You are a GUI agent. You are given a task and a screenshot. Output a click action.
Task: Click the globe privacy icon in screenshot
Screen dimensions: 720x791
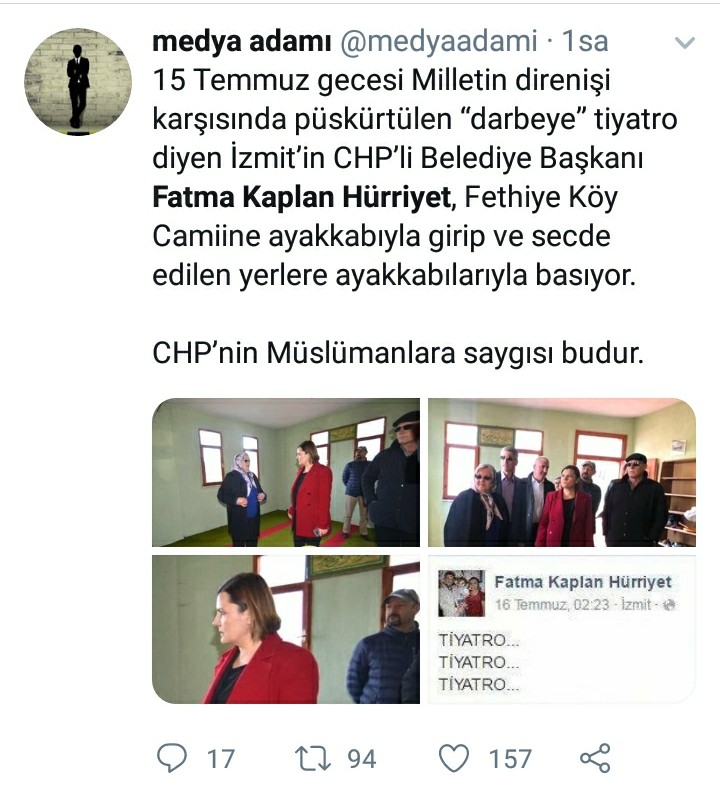670,604
